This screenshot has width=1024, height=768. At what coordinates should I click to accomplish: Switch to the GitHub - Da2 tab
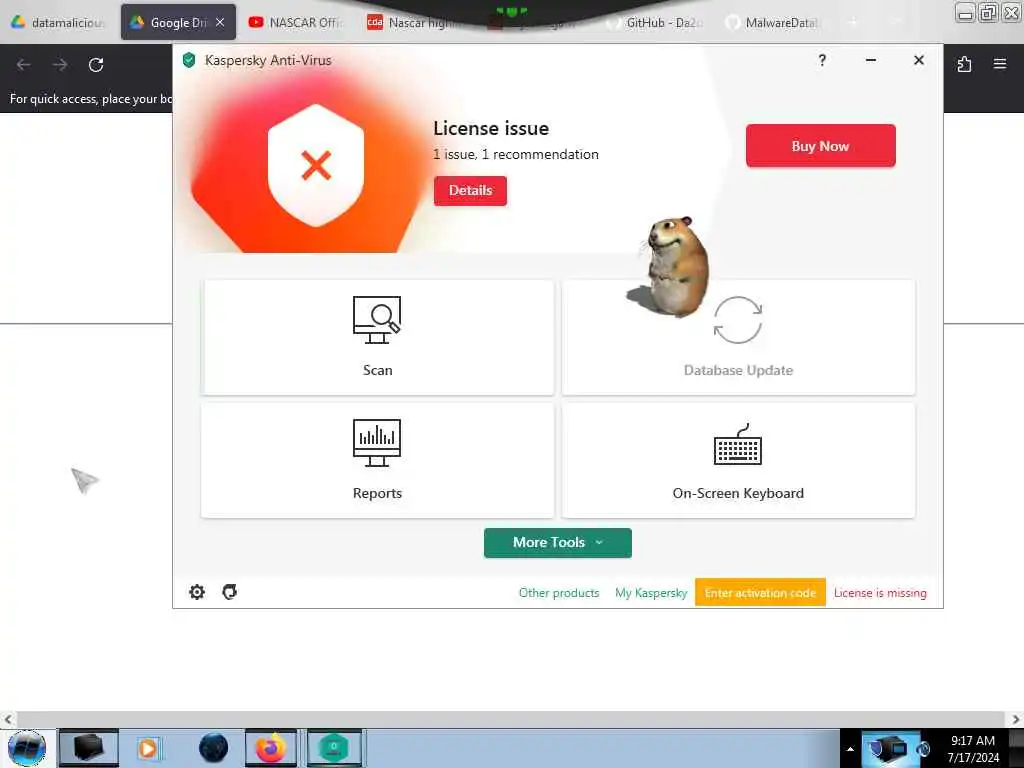pos(656,23)
